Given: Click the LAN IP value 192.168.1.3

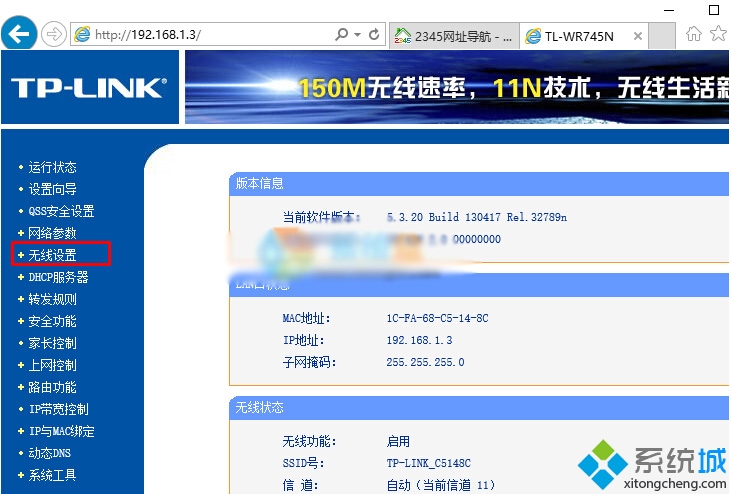Looking at the screenshot, I should (419, 340).
